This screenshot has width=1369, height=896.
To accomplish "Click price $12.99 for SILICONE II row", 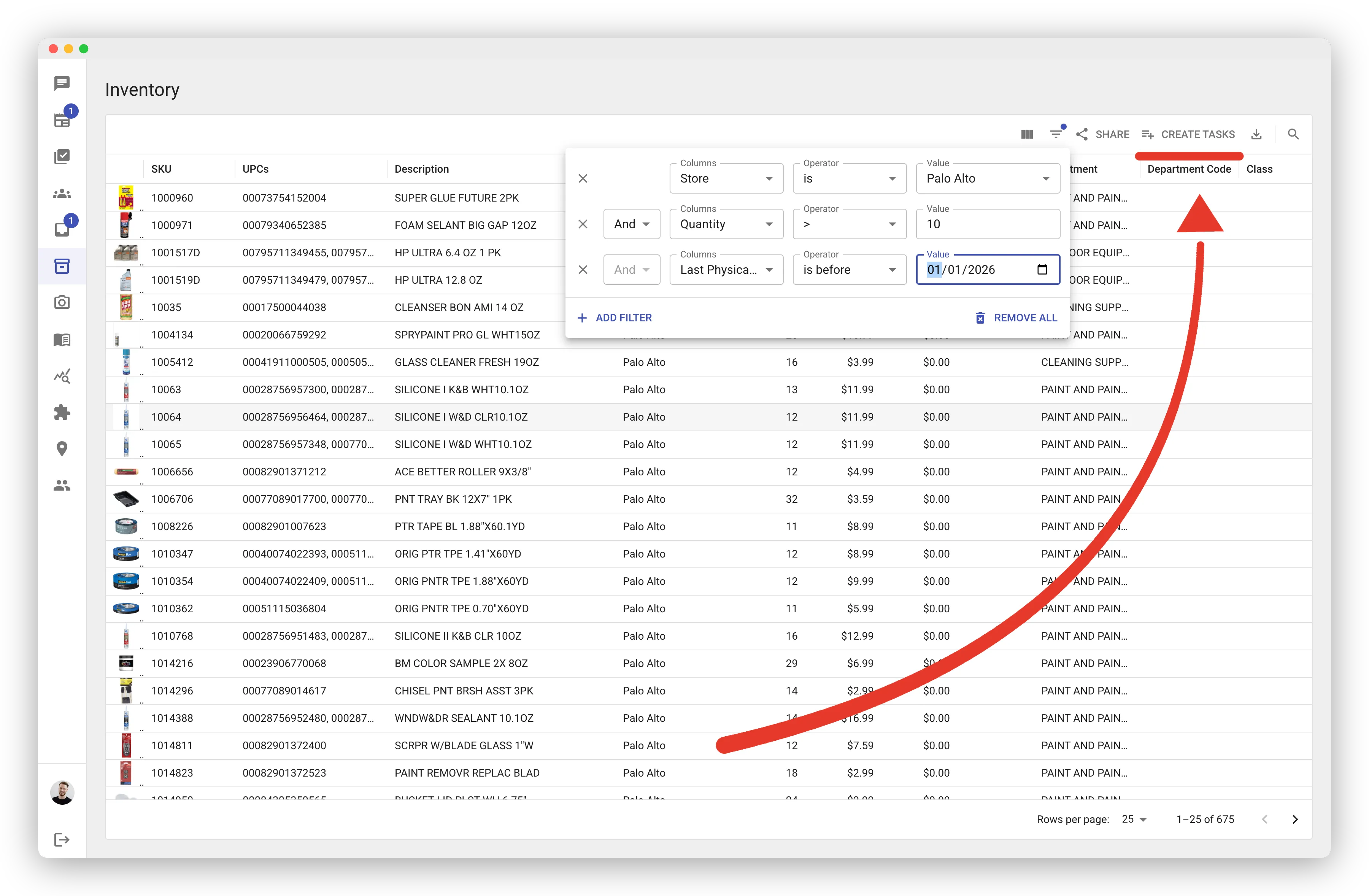I will pyautogui.click(x=857, y=636).
